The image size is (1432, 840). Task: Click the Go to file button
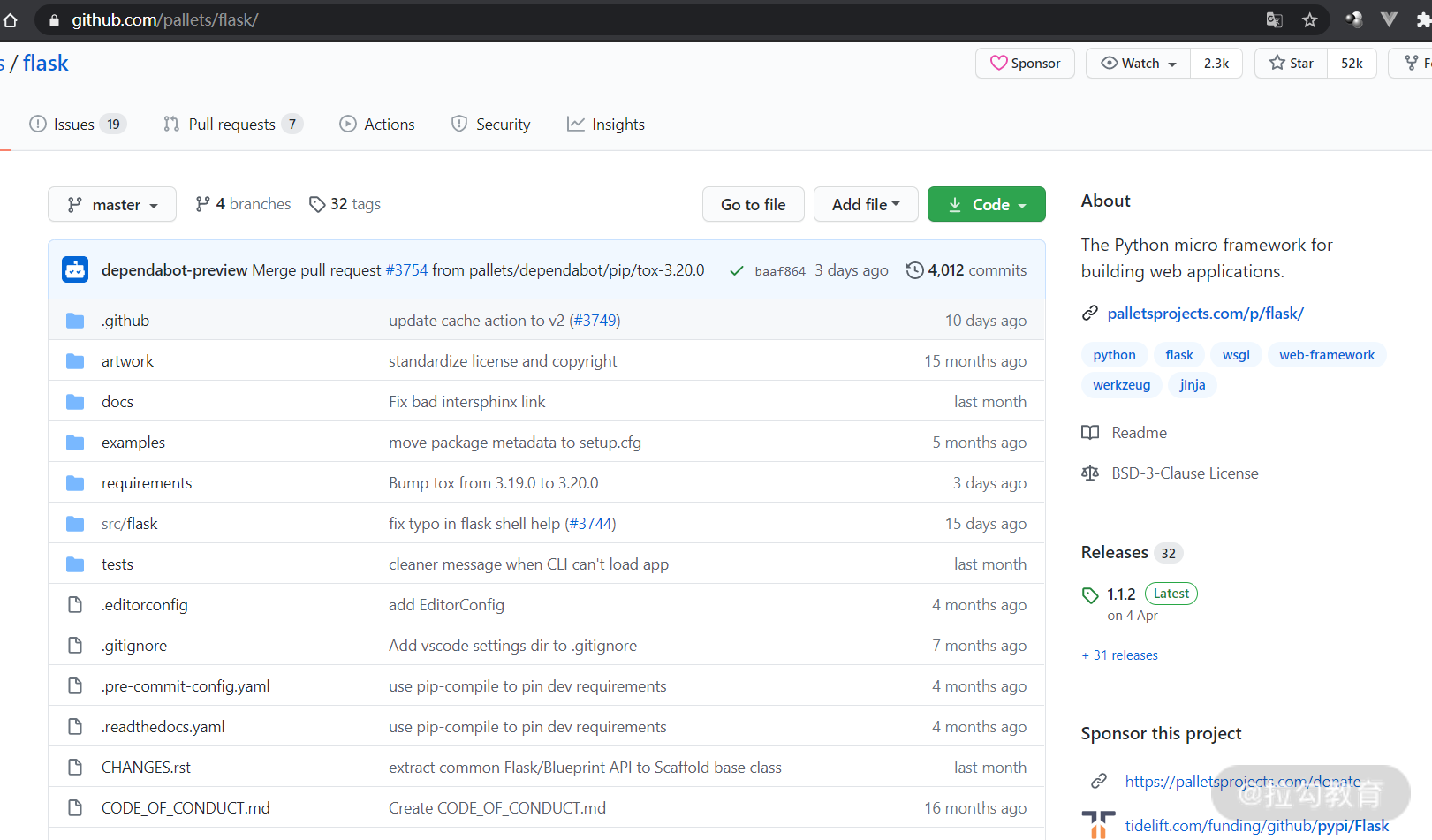point(753,204)
